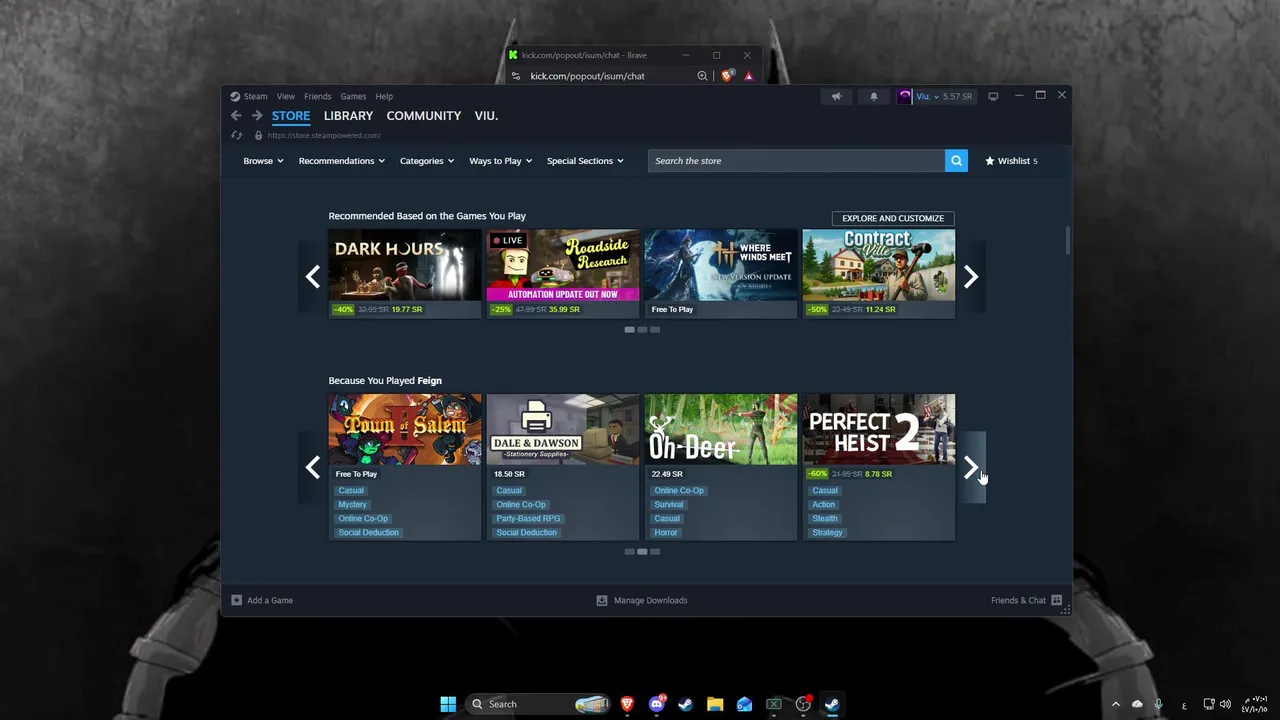Expand the Ways to Play dropdown

coord(501,160)
